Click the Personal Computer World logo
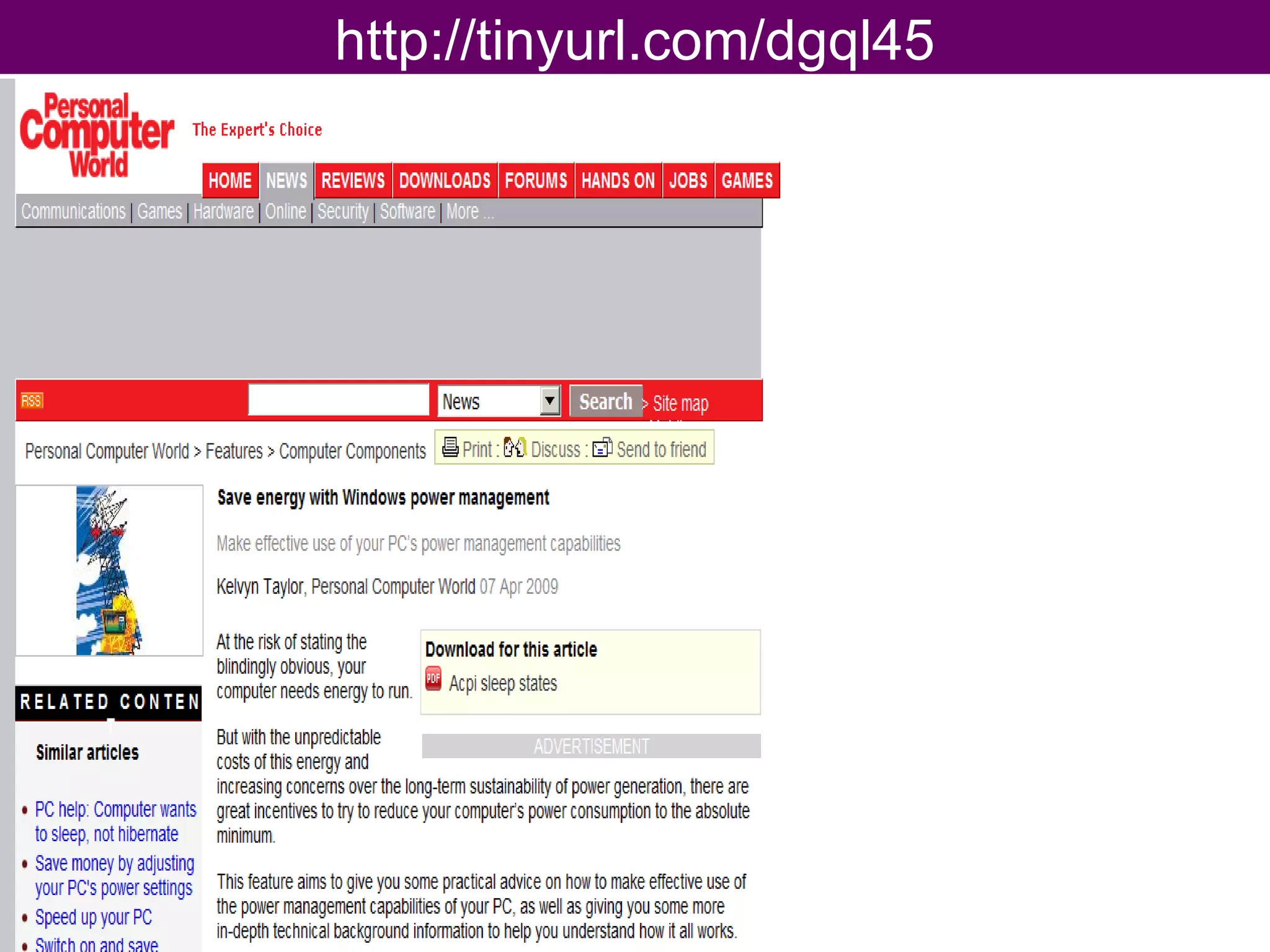 coord(97,135)
